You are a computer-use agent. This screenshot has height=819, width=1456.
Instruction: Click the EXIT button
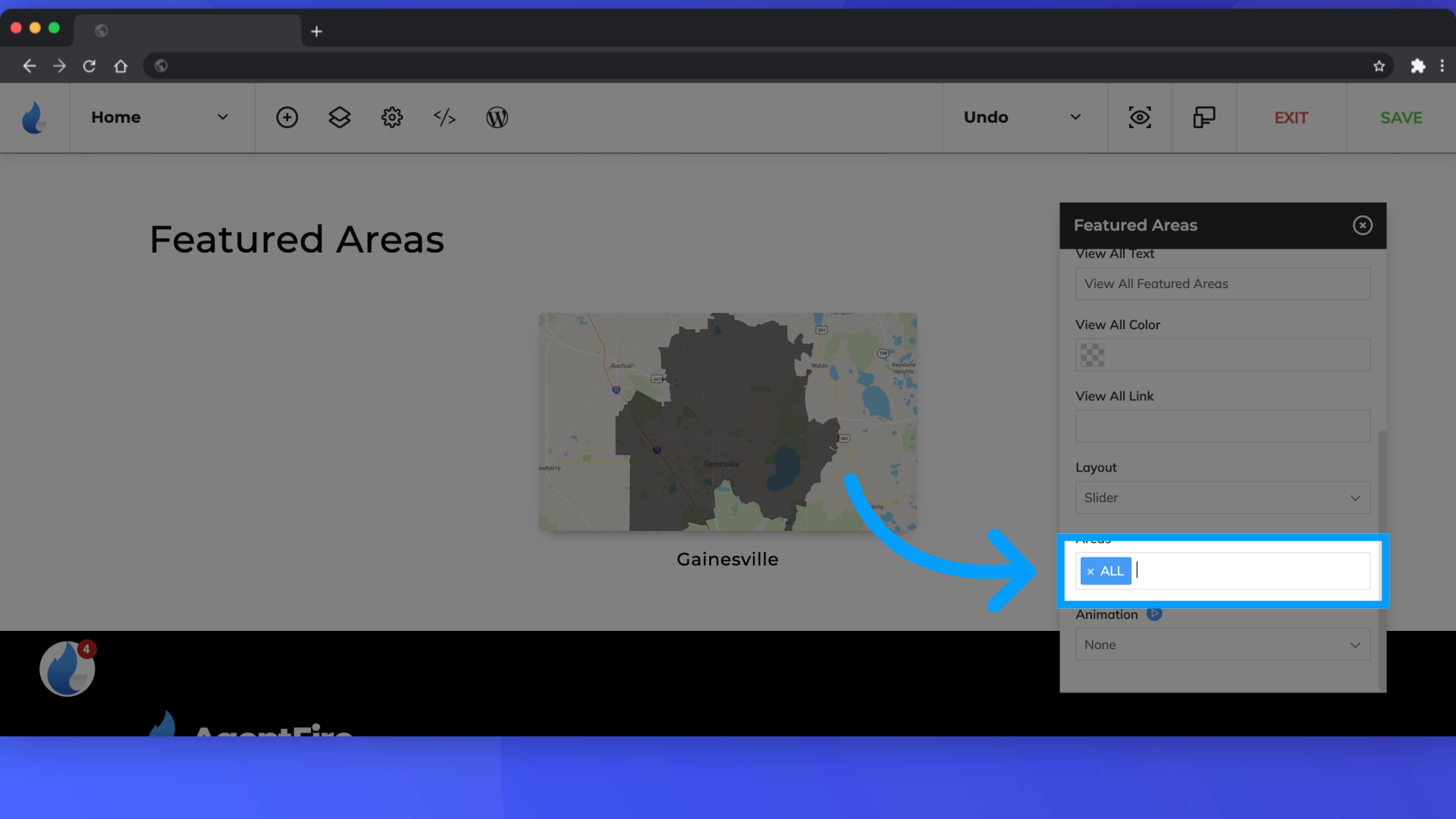click(x=1291, y=117)
